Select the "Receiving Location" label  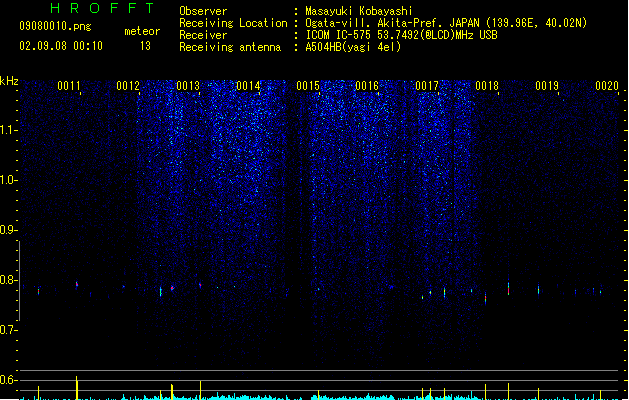point(233,23)
